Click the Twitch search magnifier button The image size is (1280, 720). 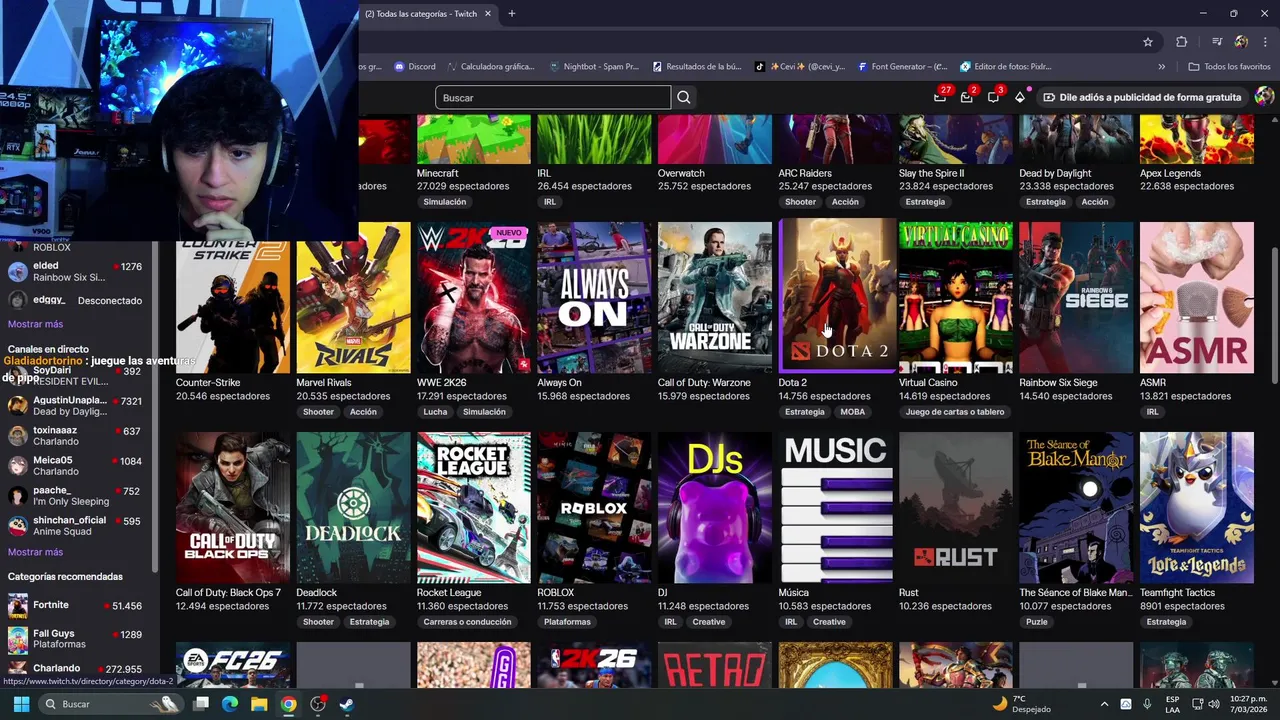point(684,97)
